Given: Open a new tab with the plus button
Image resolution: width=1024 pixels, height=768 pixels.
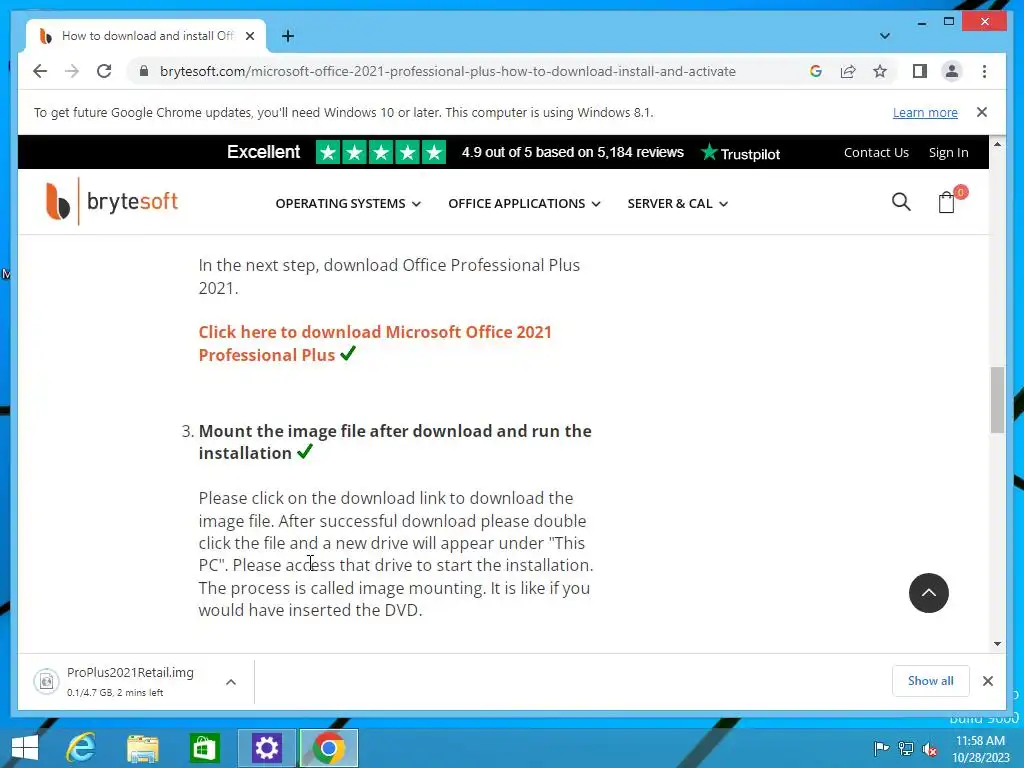Looking at the screenshot, I should 288,36.
